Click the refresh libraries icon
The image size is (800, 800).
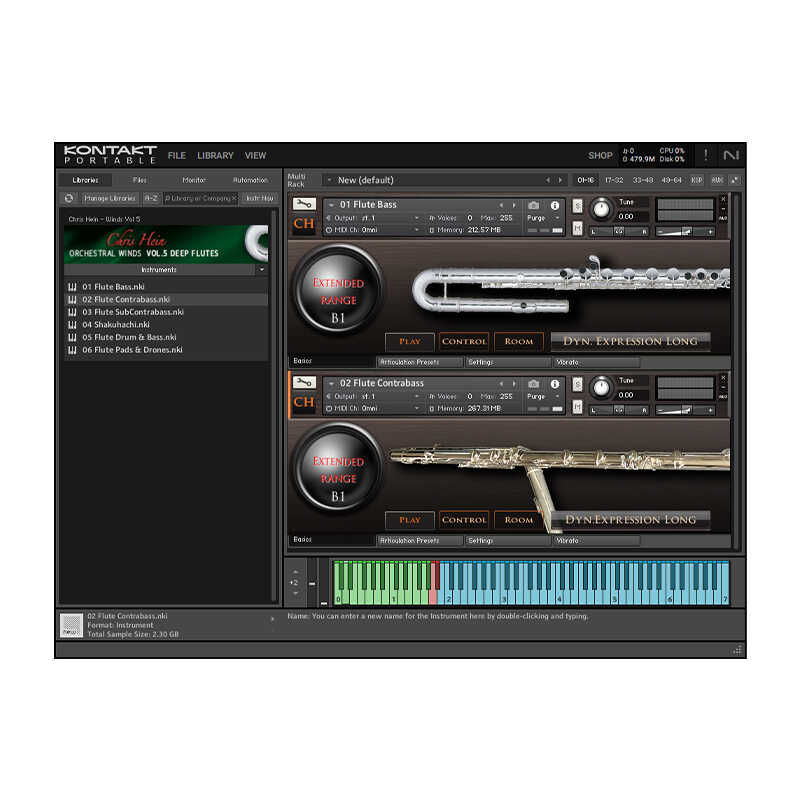tap(69, 198)
